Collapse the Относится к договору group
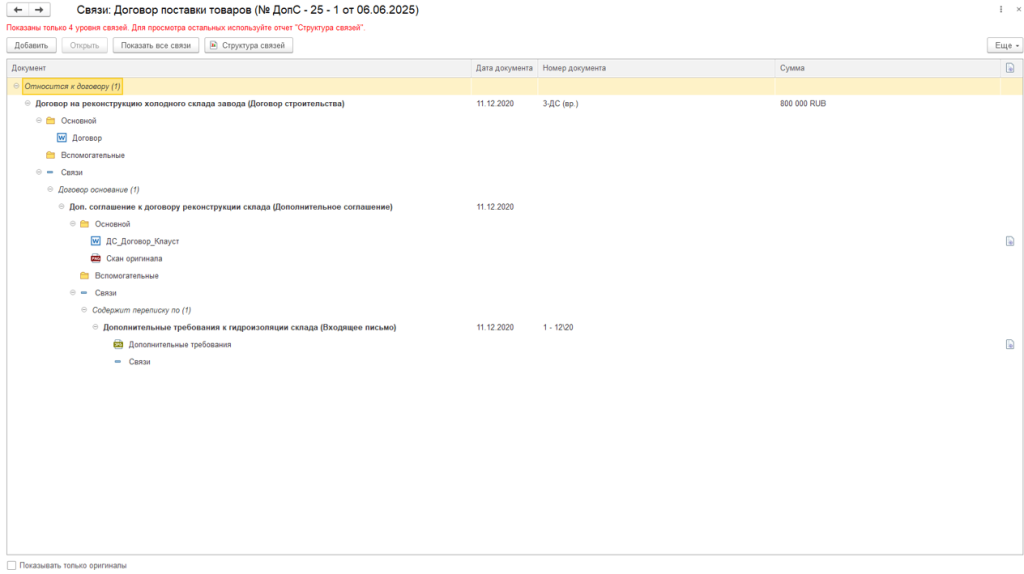 (16, 86)
